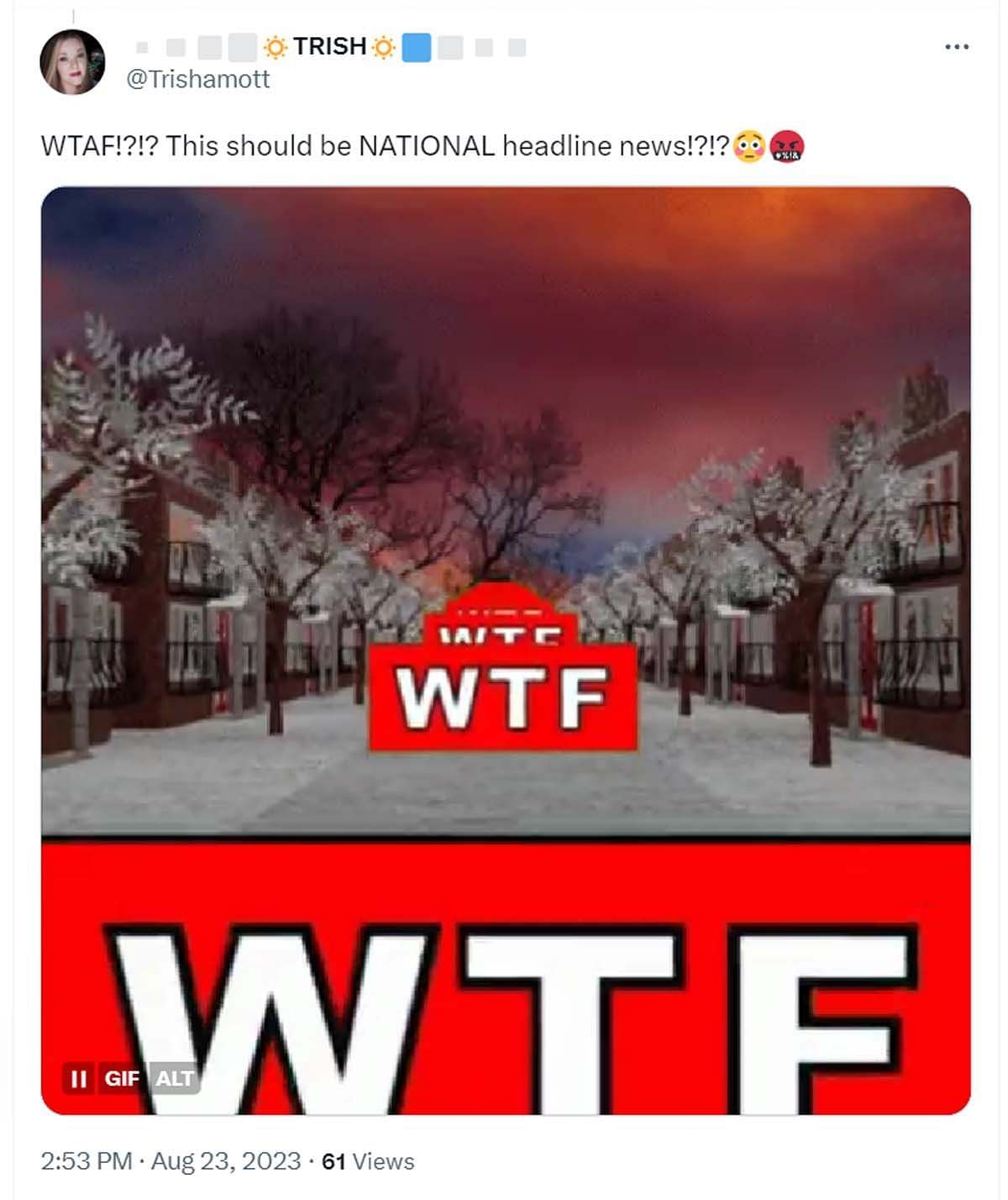Open the GIF media in full view

pos(506,650)
